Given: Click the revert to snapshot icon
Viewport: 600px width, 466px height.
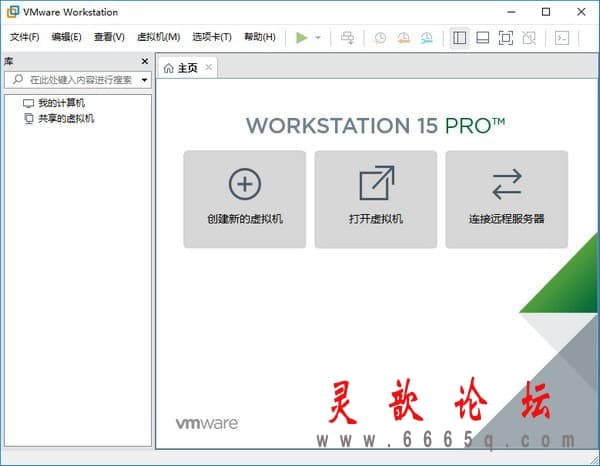Looking at the screenshot, I should (x=403, y=37).
